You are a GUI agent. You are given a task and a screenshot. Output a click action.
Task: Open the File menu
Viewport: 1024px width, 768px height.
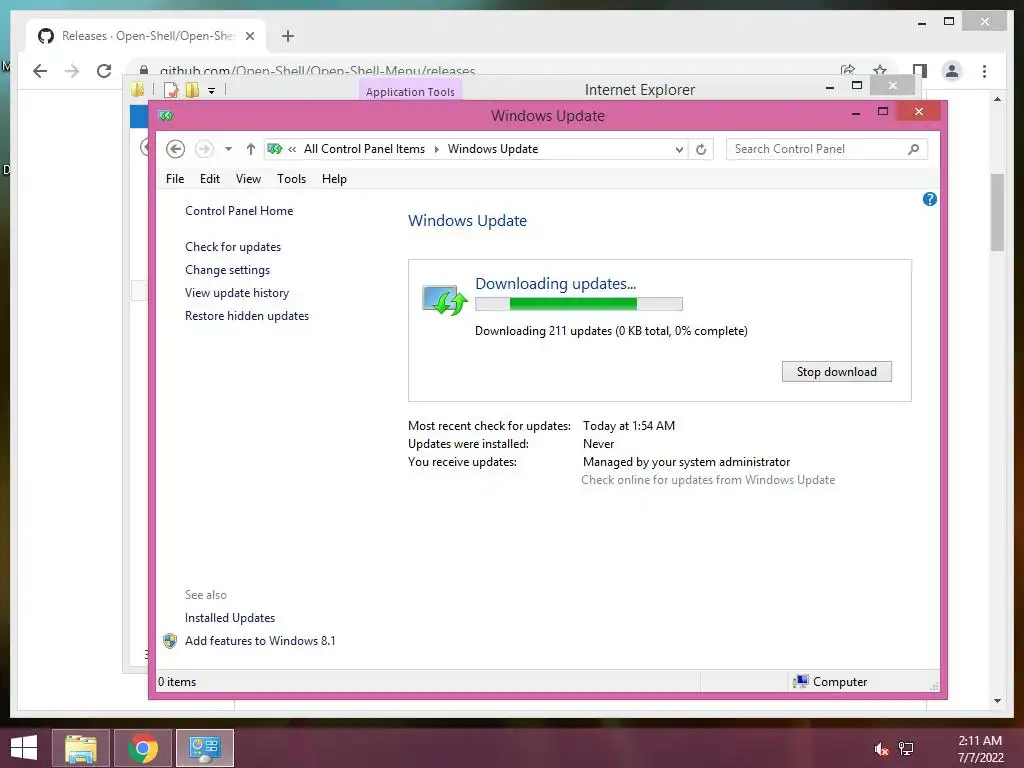click(x=175, y=179)
